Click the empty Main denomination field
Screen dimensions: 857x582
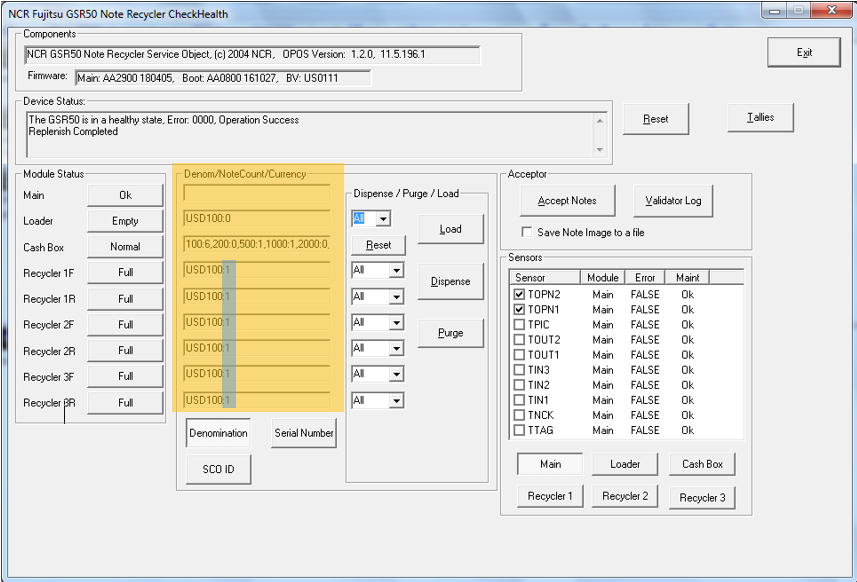(257, 193)
